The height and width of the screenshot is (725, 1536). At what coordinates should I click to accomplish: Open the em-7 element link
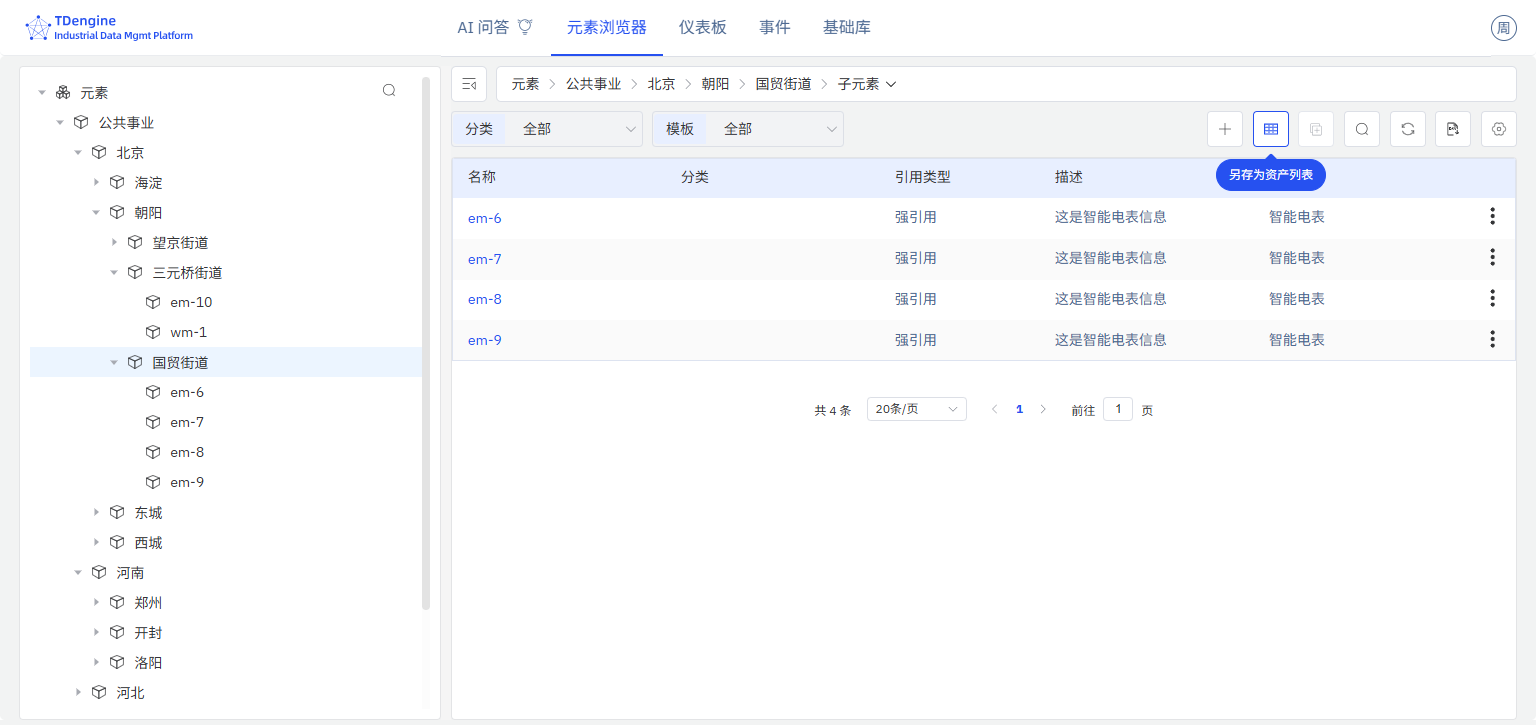point(484,258)
